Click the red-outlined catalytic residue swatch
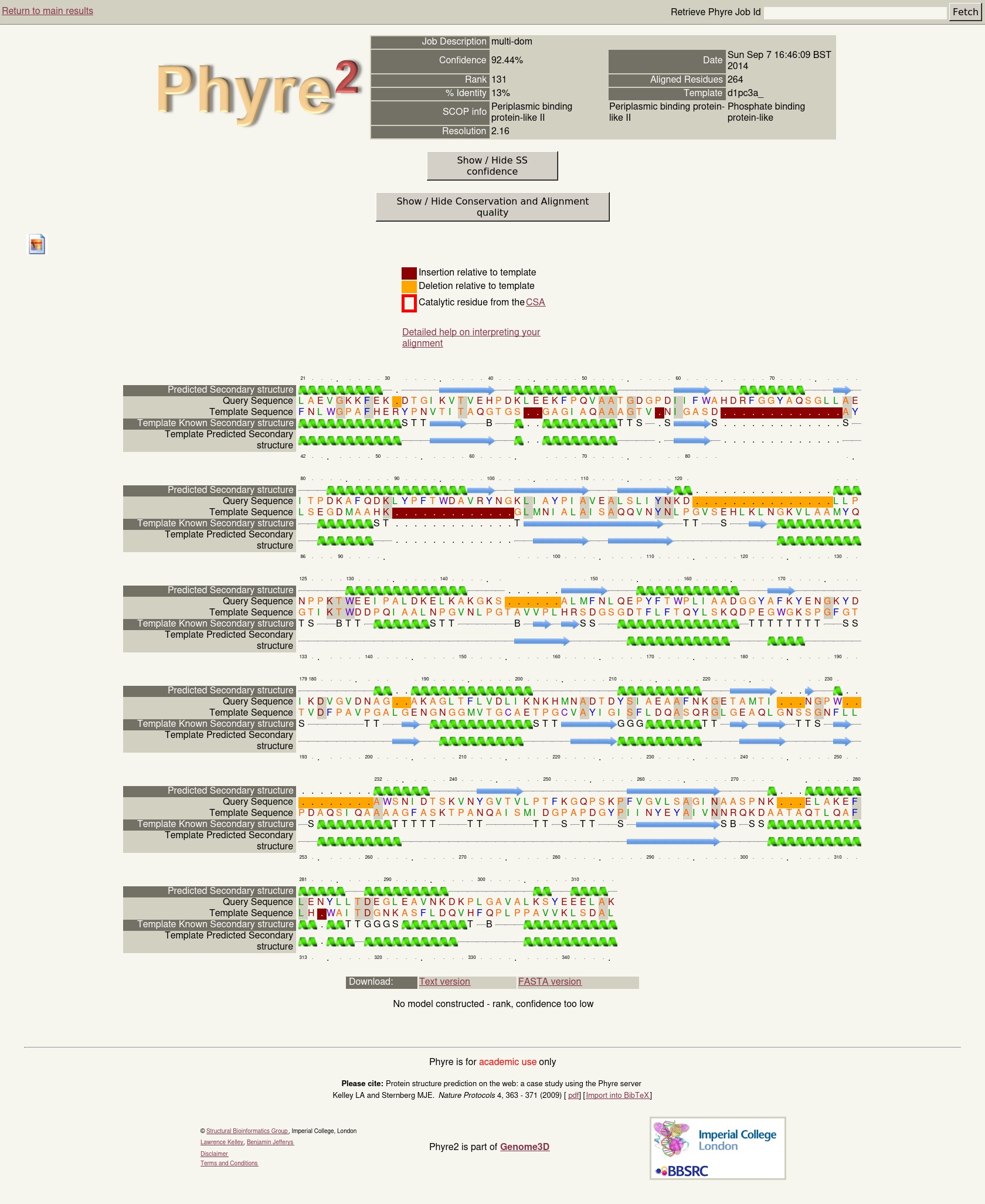The image size is (985, 1204). 409,303
